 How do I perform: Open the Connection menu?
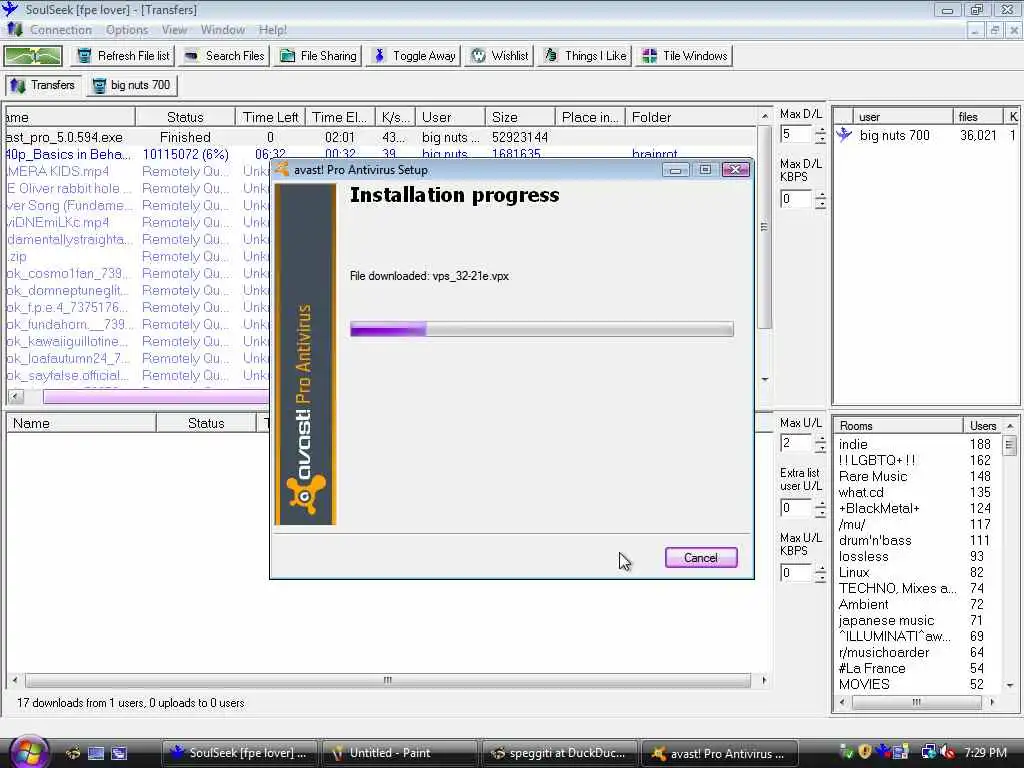tap(61, 30)
